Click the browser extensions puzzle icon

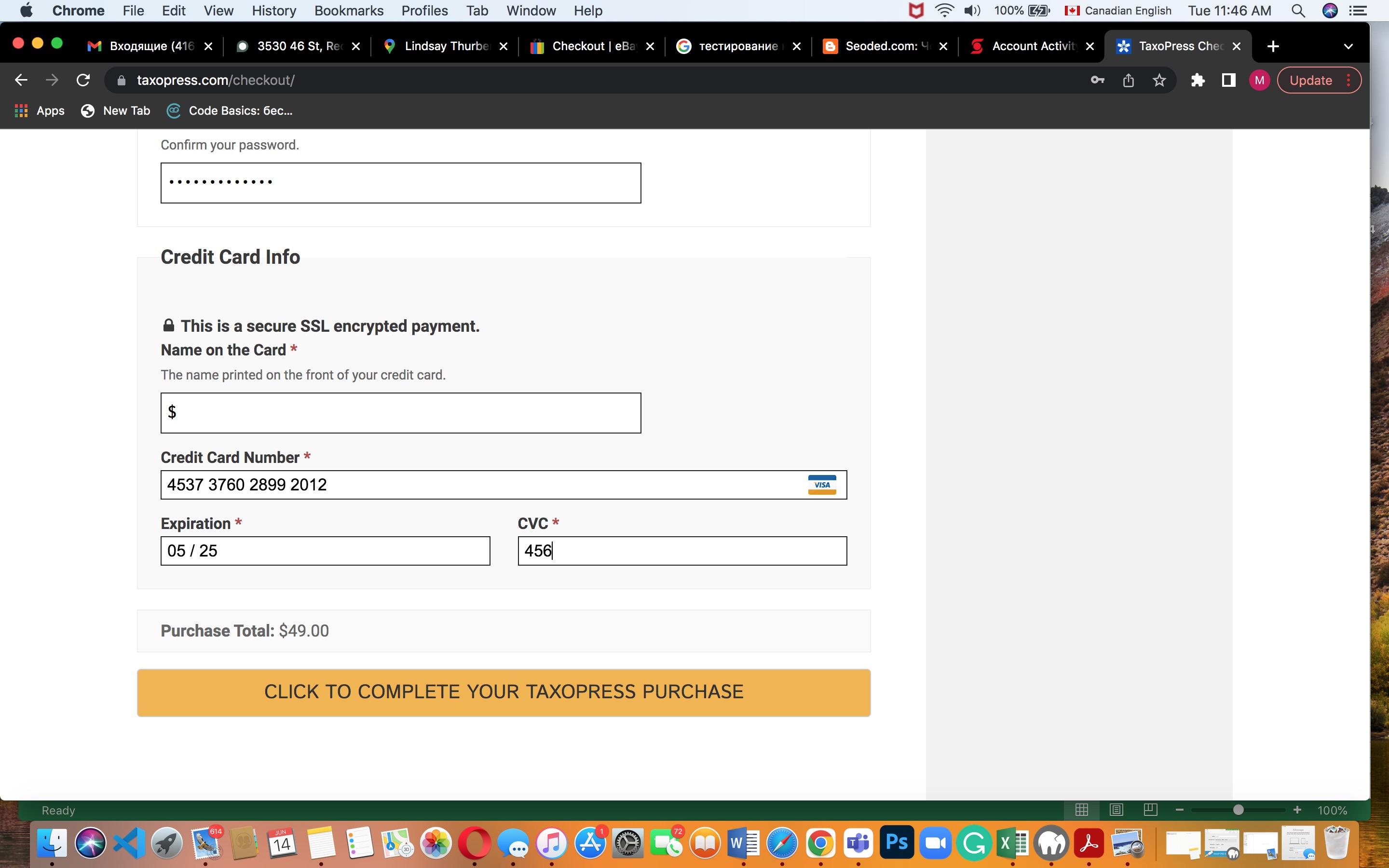1198,80
